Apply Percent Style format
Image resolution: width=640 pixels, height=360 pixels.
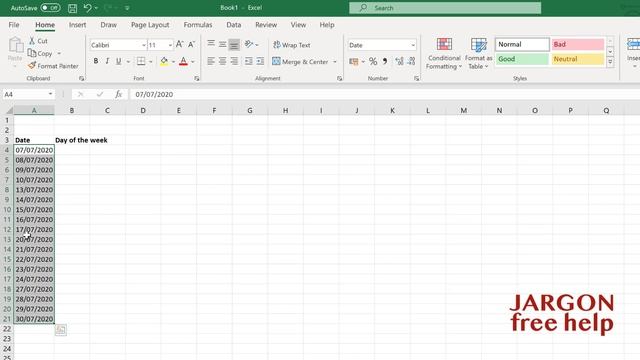pos(373,61)
